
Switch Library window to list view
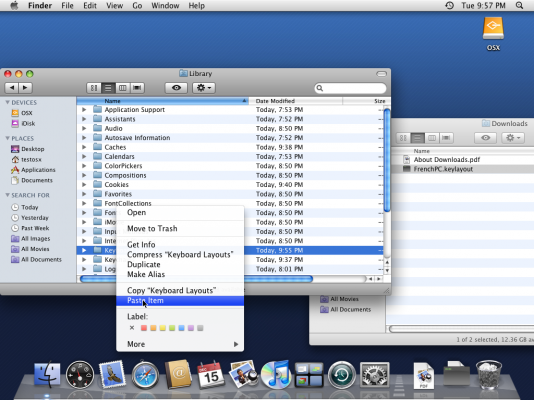tap(108, 88)
